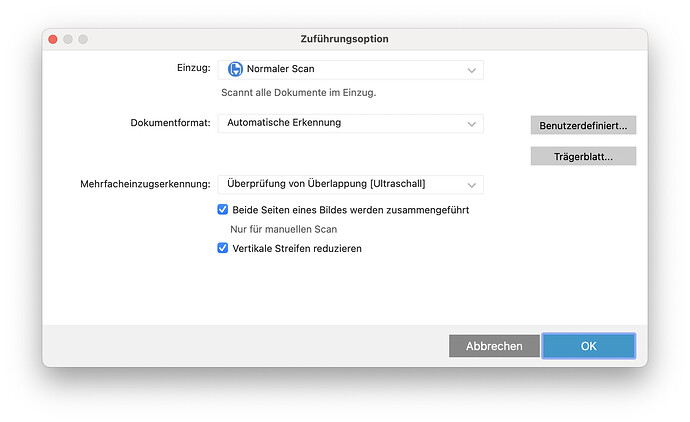690x422 pixels.
Task: Click the scanner icon beside Normaler Scan
Action: [235, 70]
